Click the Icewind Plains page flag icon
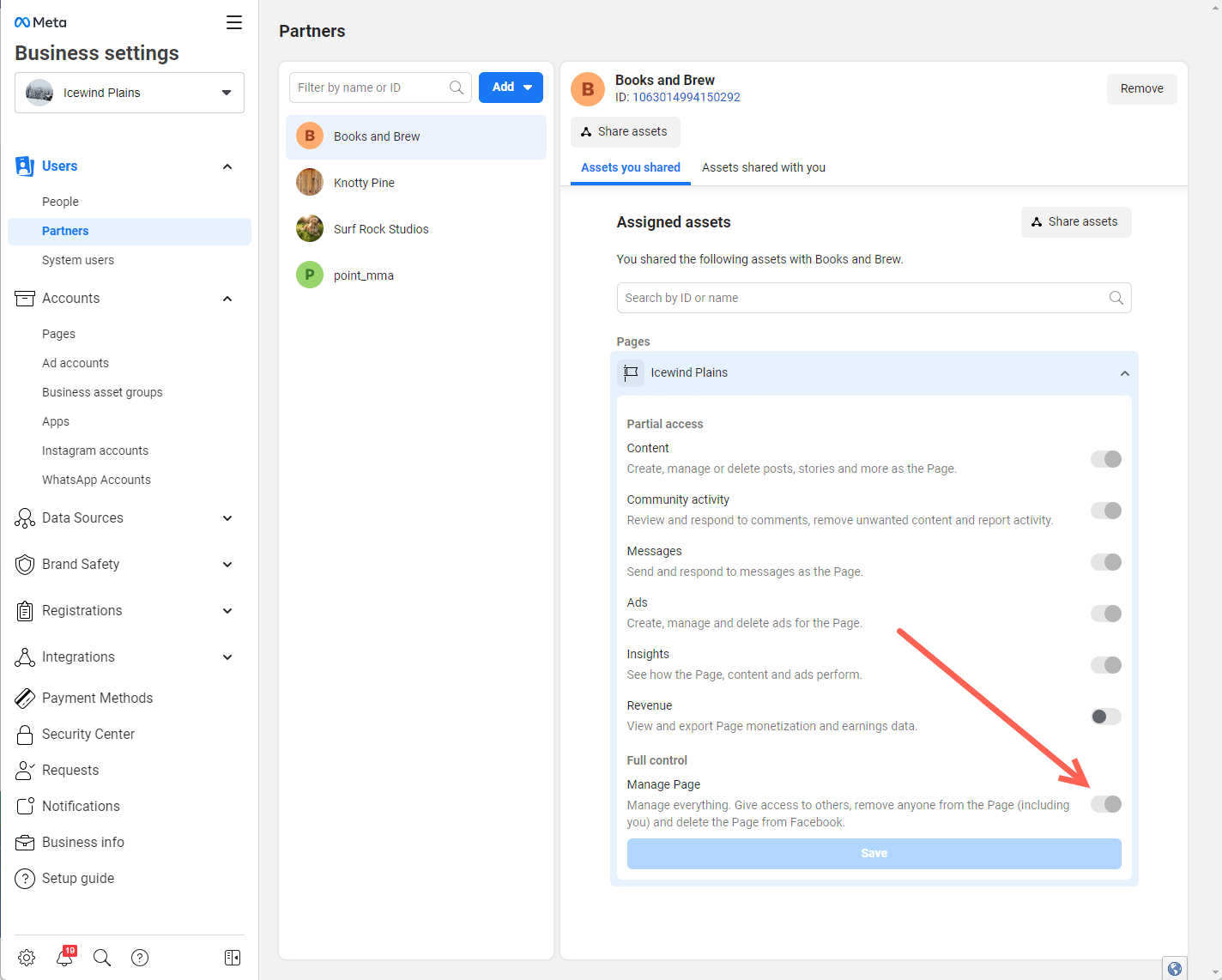This screenshot has width=1222, height=980. (x=631, y=372)
